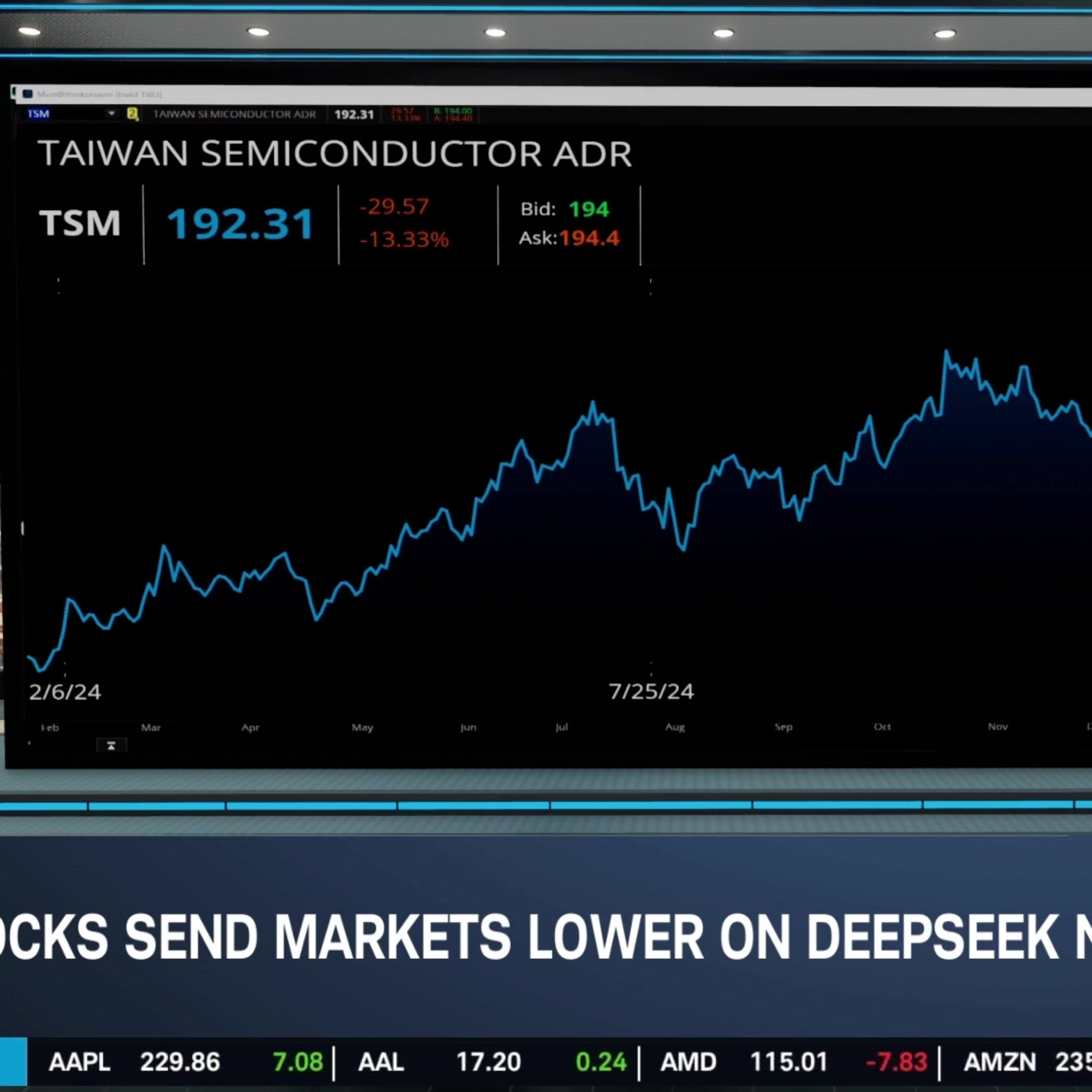Open the TSM symbol dropdown arrow
This screenshot has height=1092, width=1092.
coord(111,114)
